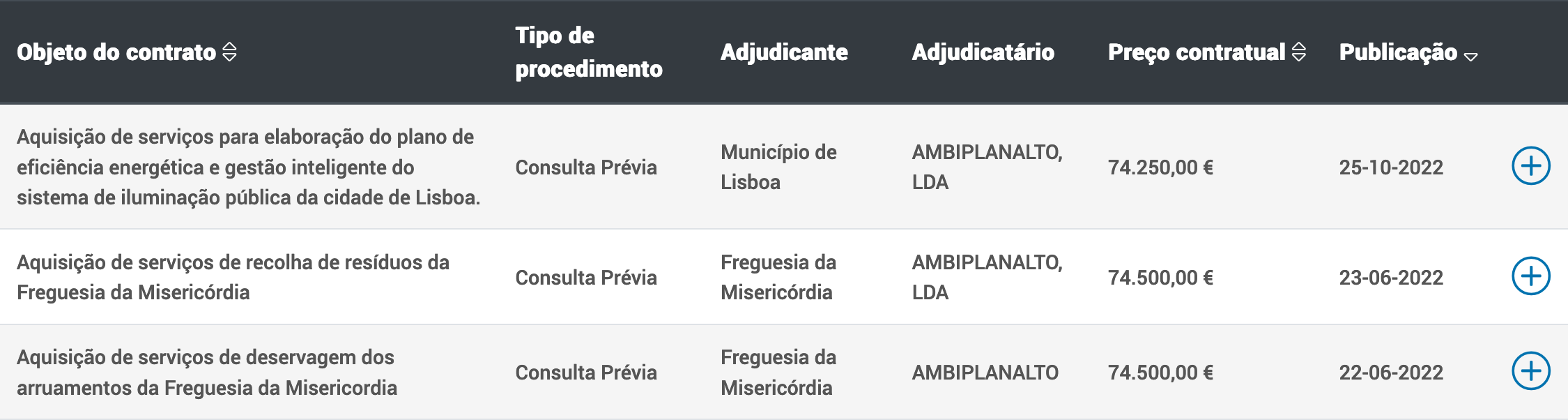The height and width of the screenshot is (420, 1568).
Task: Expand details for the 25-10-2022 contract row
Action: (1530, 166)
